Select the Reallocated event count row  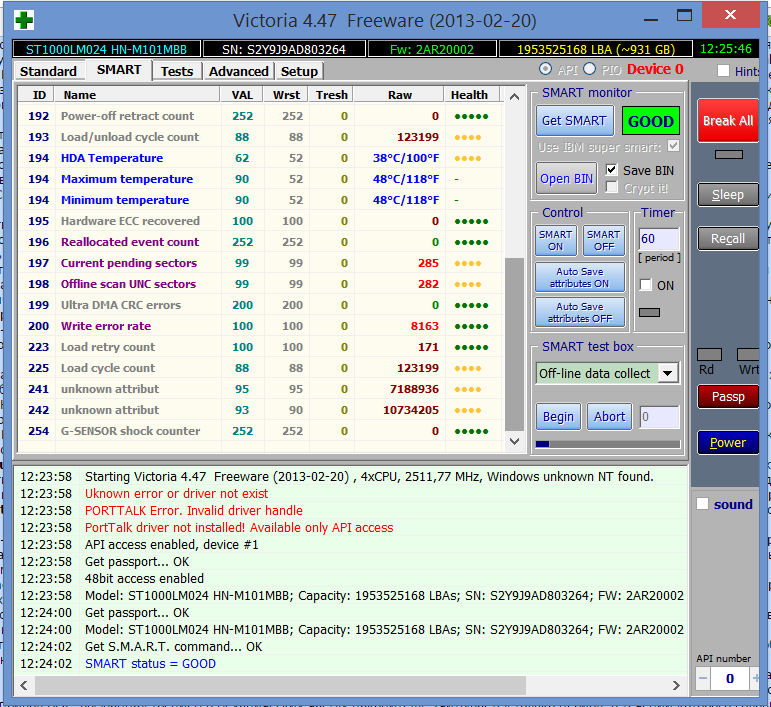click(x=261, y=242)
